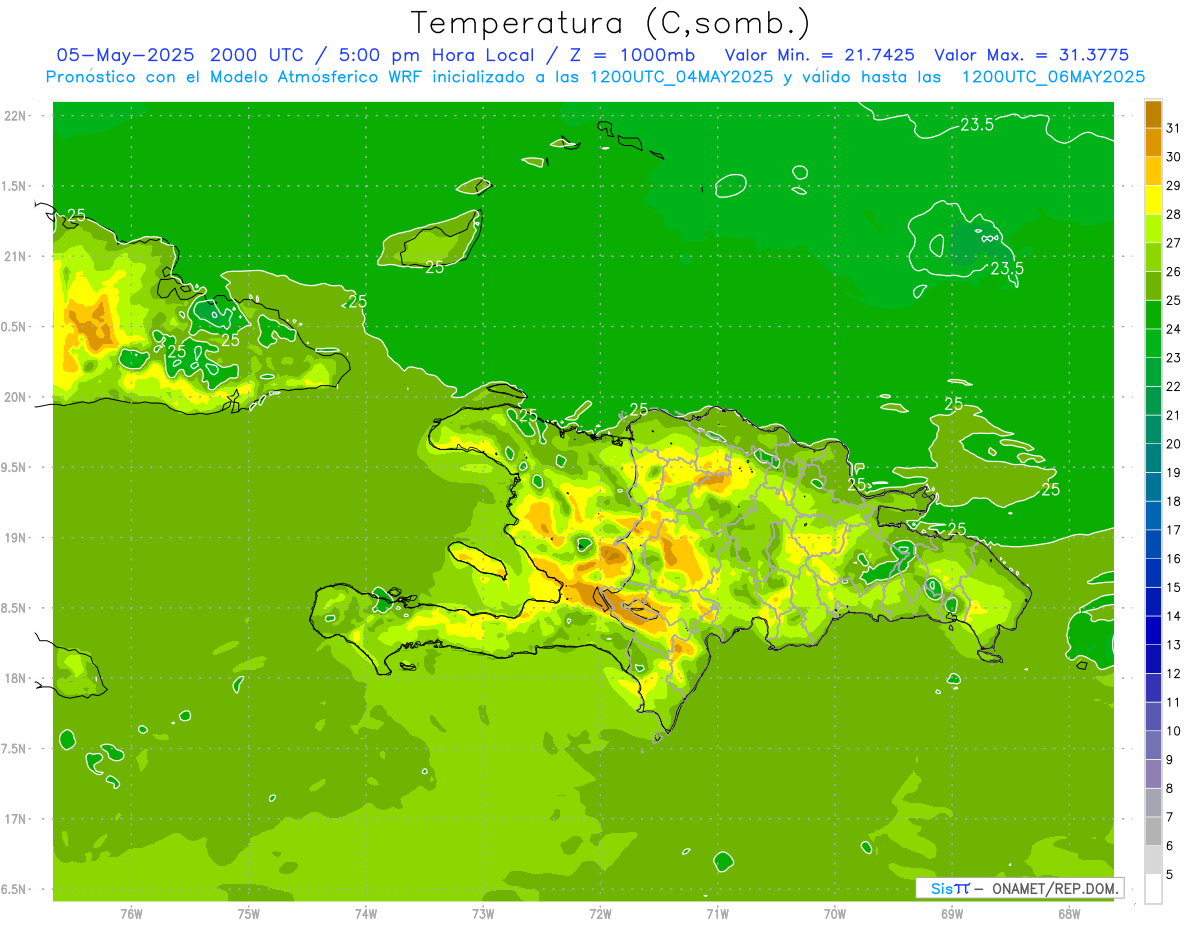Viewport: 1200px width, 927px height.
Task: Click the "19N" latitude axis label
Action: pyautogui.click(x=16, y=538)
